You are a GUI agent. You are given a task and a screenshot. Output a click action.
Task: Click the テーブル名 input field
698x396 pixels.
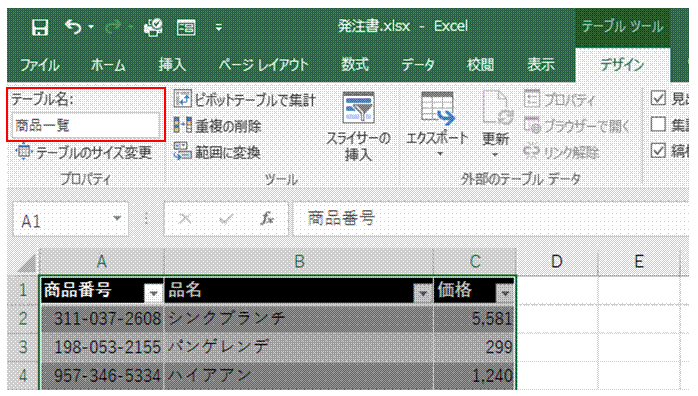(x=86, y=125)
